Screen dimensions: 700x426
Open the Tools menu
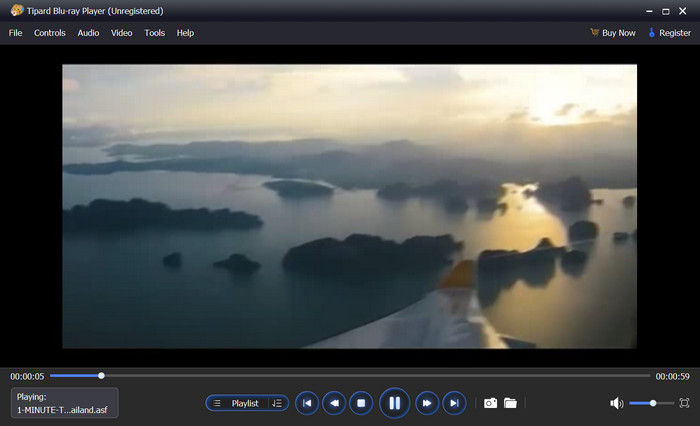tap(154, 33)
